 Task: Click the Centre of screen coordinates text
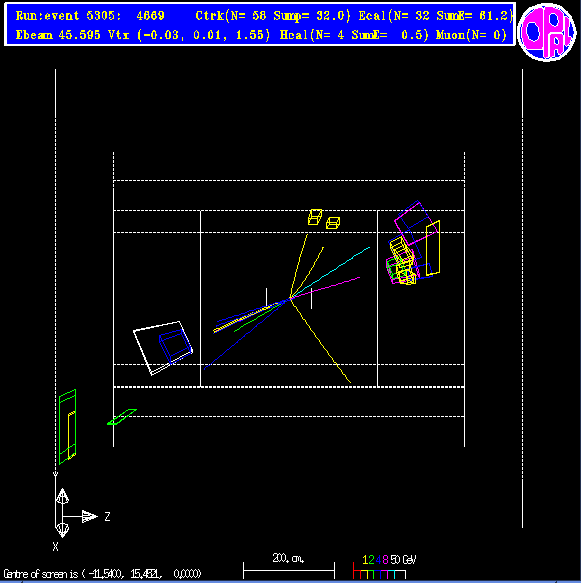point(102,574)
